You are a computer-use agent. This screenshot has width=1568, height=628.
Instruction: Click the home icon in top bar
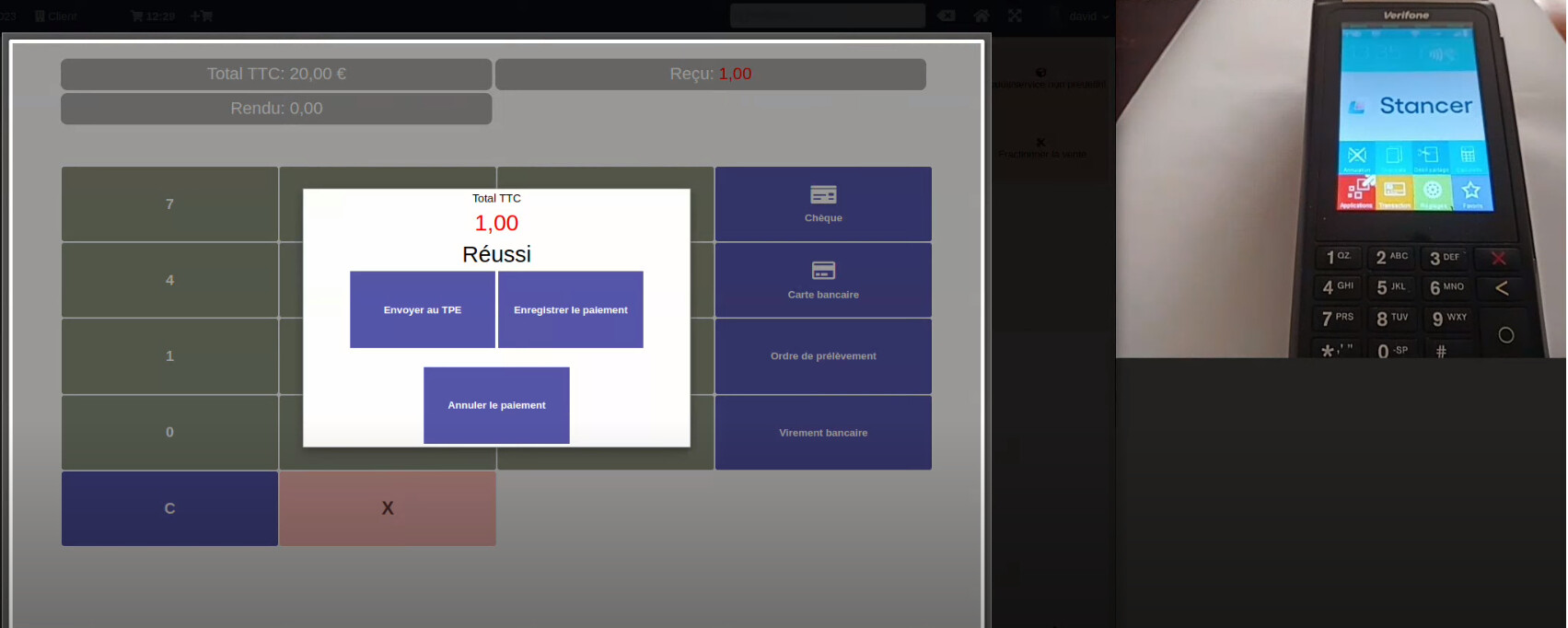(981, 16)
